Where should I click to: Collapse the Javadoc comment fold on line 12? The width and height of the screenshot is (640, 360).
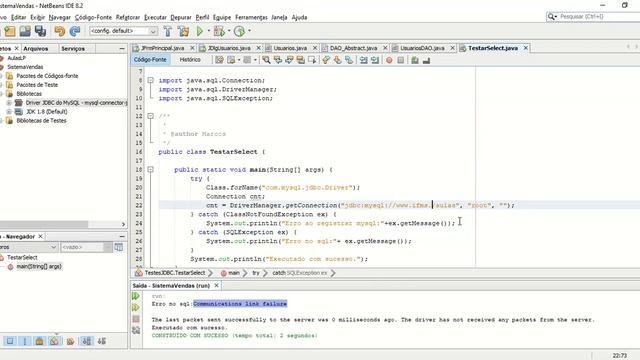click(x=151, y=116)
